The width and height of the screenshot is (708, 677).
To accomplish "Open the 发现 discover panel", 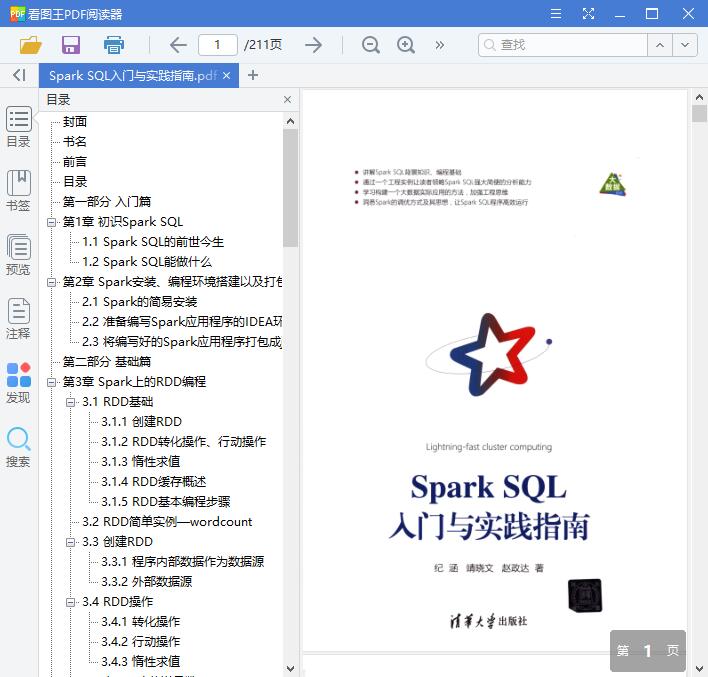I will [19, 383].
